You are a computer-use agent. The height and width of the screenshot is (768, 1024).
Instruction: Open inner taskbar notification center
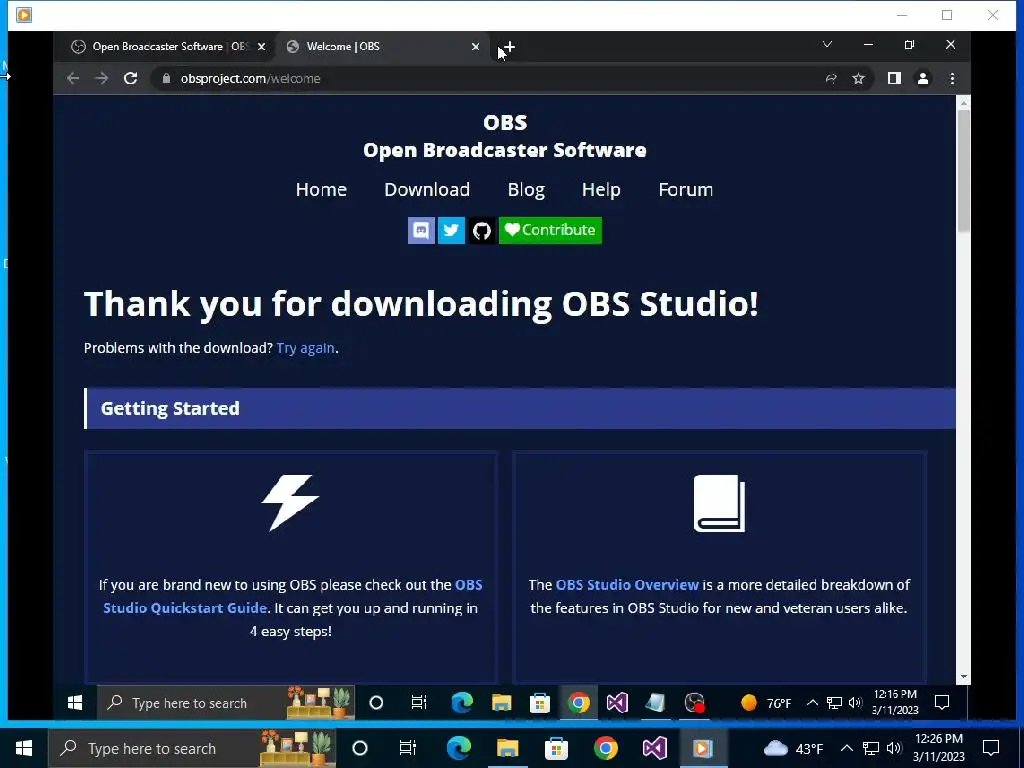tap(942, 703)
